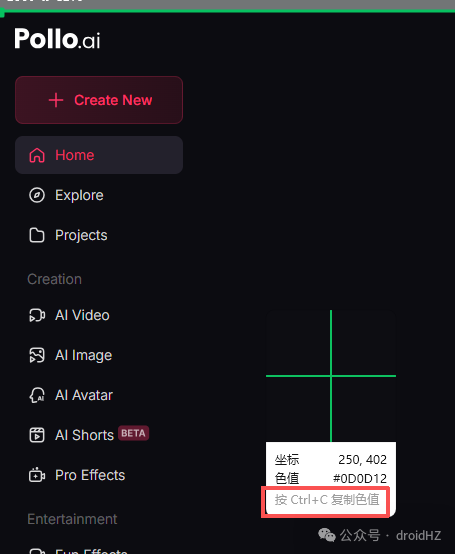Click the BETA badge beside AI Shorts
The width and height of the screenshot is (455, 554).
[x=133, y=433]
